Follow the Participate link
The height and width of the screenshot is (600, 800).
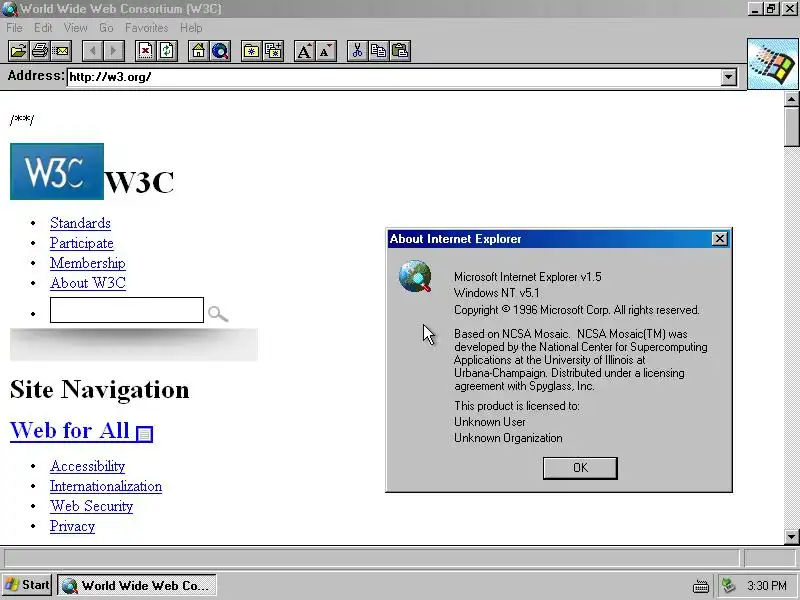(82, 243)
